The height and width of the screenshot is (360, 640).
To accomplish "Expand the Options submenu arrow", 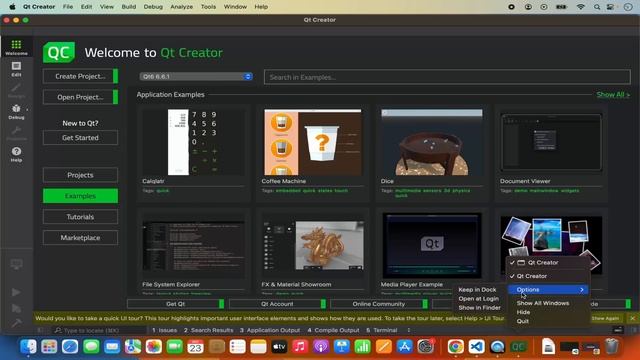I will (582, 289).
